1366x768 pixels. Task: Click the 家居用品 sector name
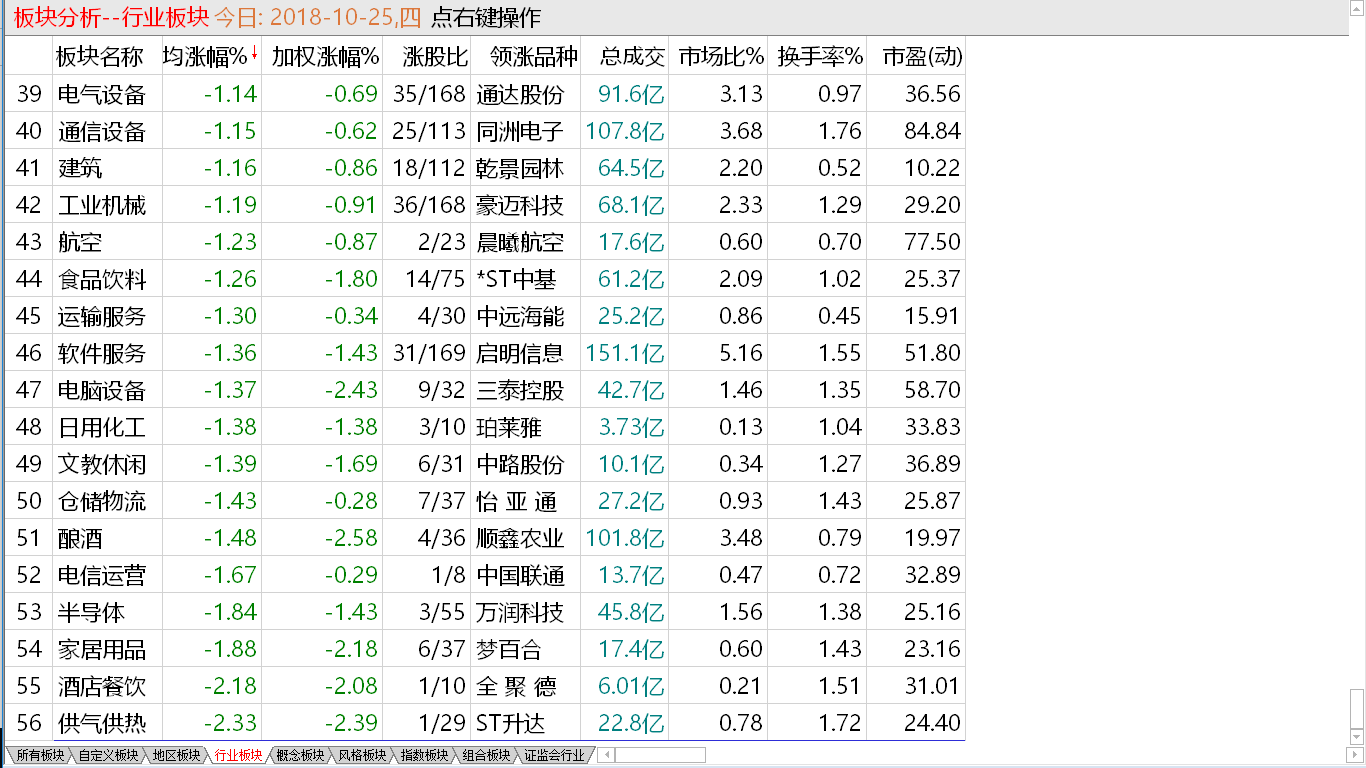point(102,649)
